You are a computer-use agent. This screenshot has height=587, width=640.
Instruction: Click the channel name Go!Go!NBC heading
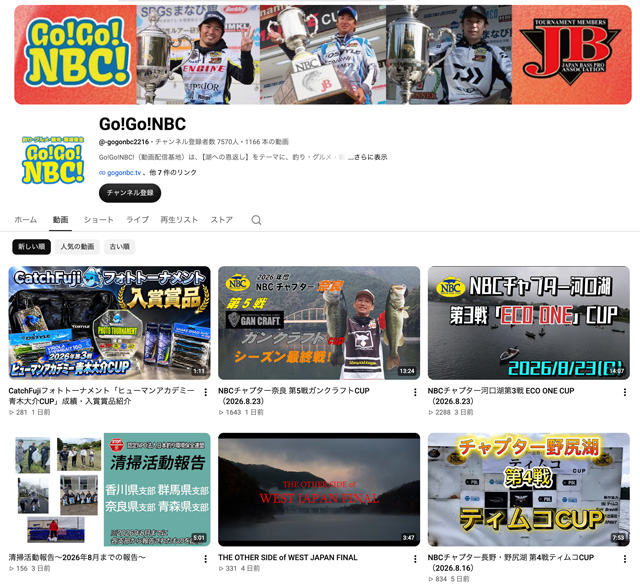point(142,124)
